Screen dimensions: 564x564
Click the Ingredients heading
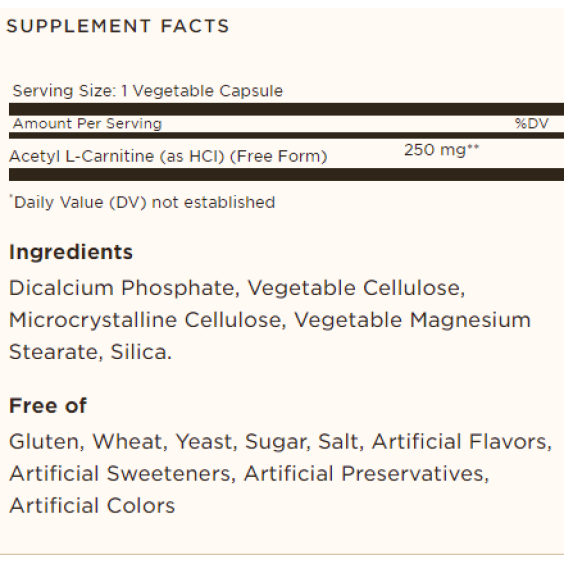[71, 252]
